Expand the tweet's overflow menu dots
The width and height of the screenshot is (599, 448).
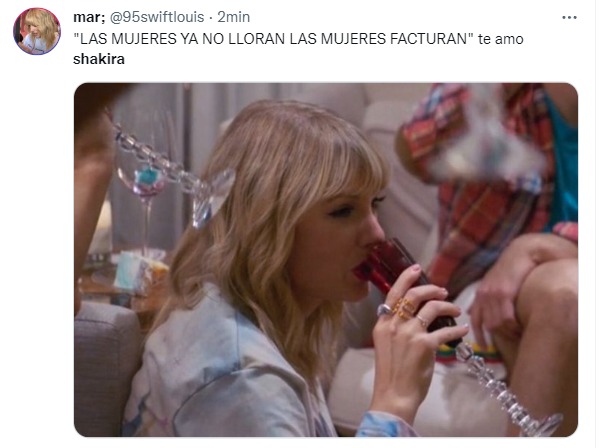pos(569,17)
